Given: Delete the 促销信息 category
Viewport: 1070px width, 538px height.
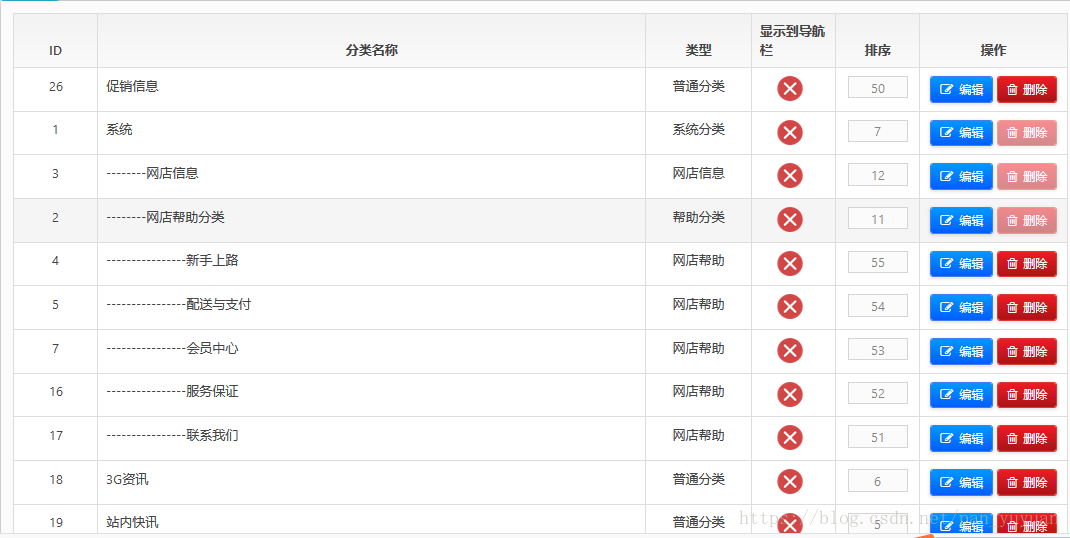Looking at the screenshot, I should point(1027,89).
